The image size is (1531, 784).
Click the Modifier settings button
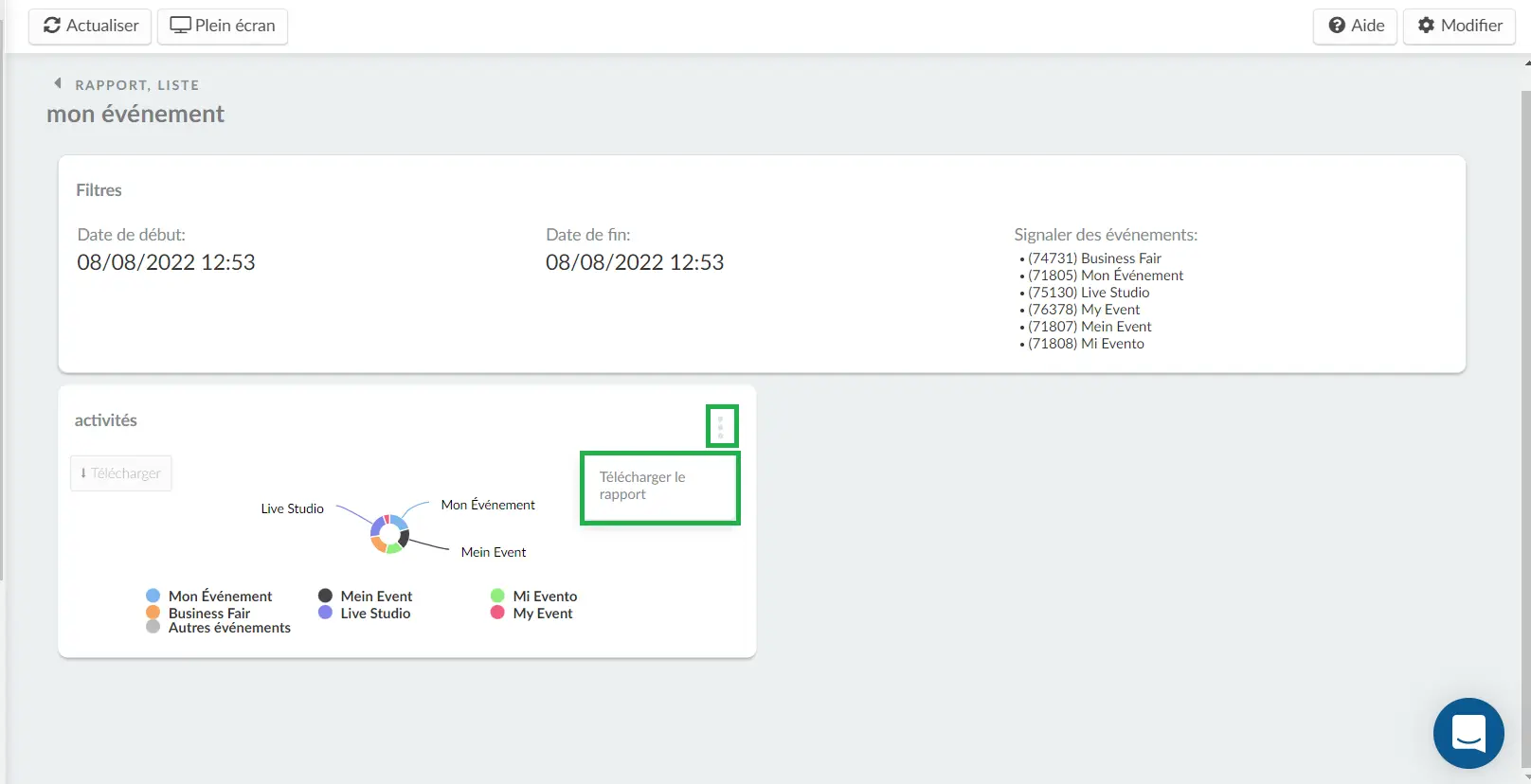pos(1459,26)
